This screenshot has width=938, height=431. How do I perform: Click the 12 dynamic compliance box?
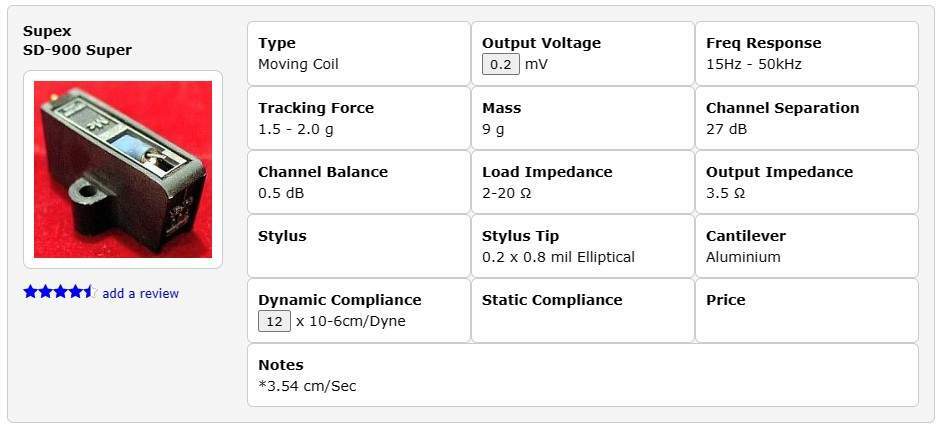275,321
